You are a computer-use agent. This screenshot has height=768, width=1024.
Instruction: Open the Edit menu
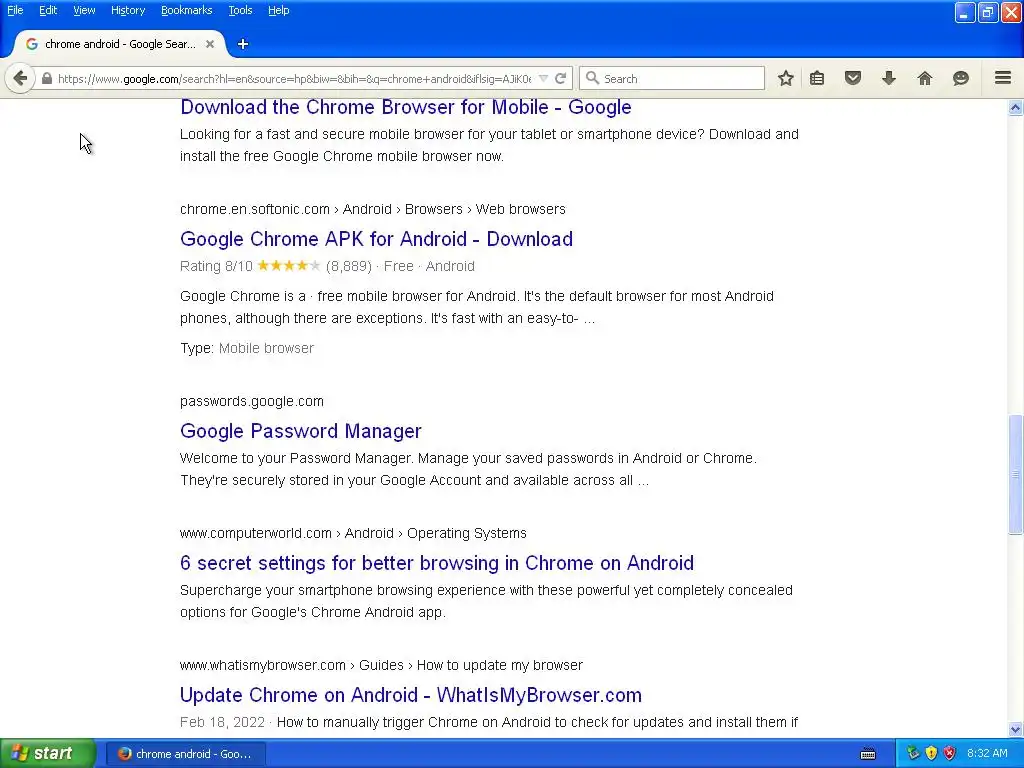tap(48, 10)
